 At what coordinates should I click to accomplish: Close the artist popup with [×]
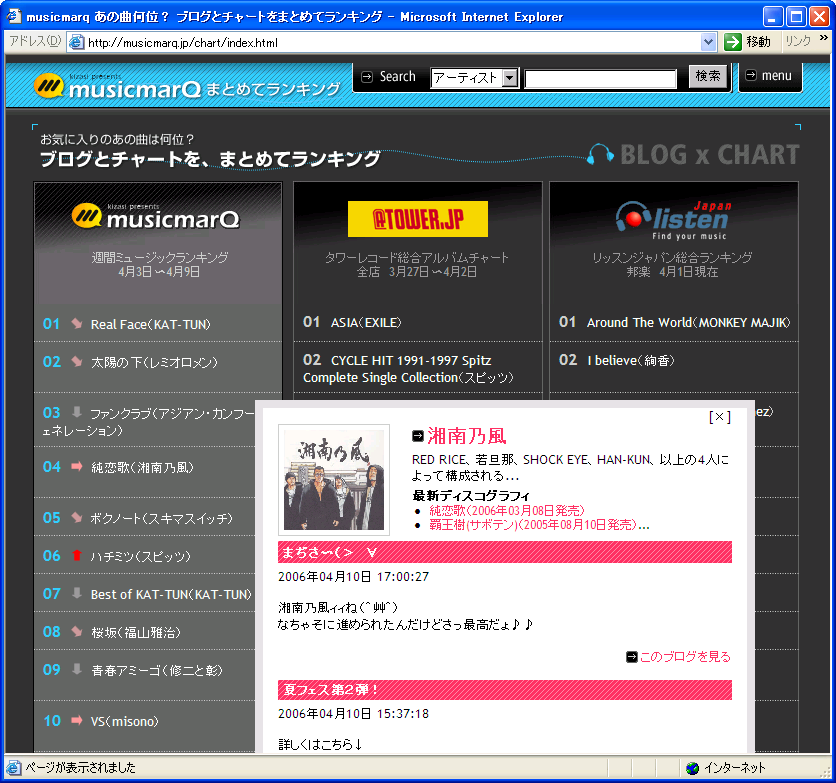coord(719,416)
